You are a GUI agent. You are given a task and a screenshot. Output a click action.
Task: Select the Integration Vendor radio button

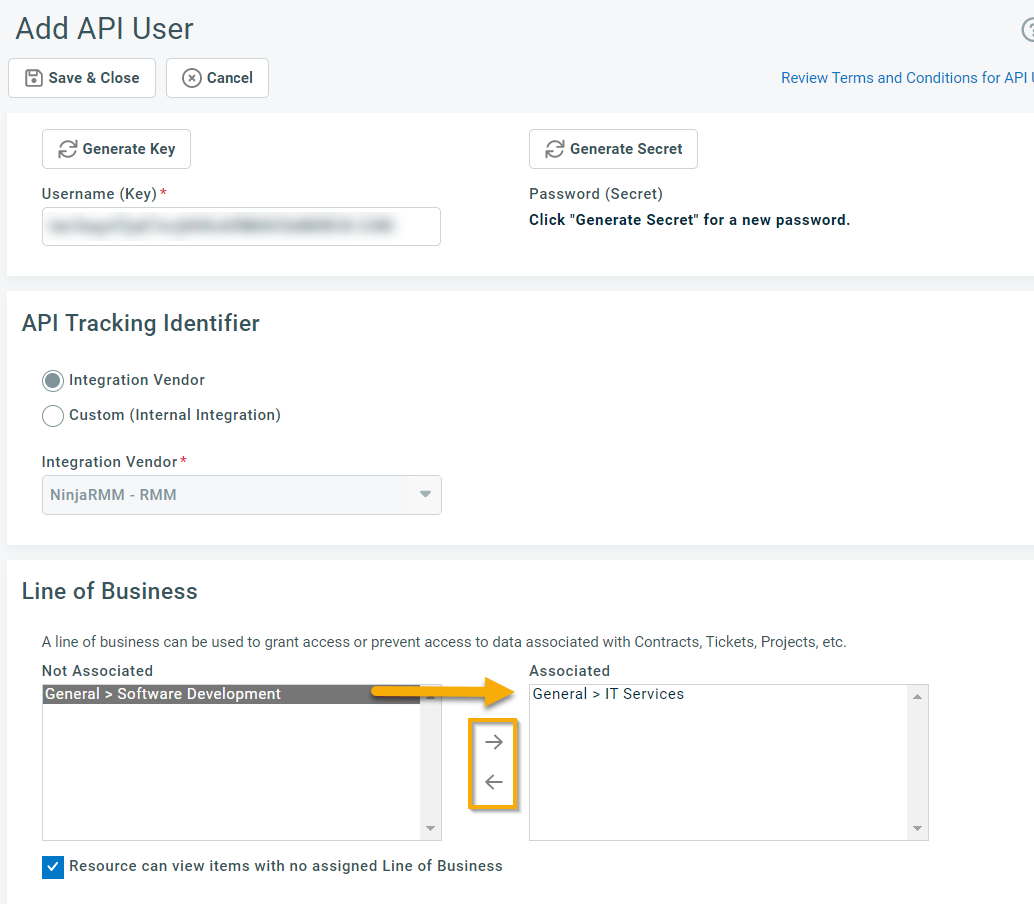coord(53,381)
